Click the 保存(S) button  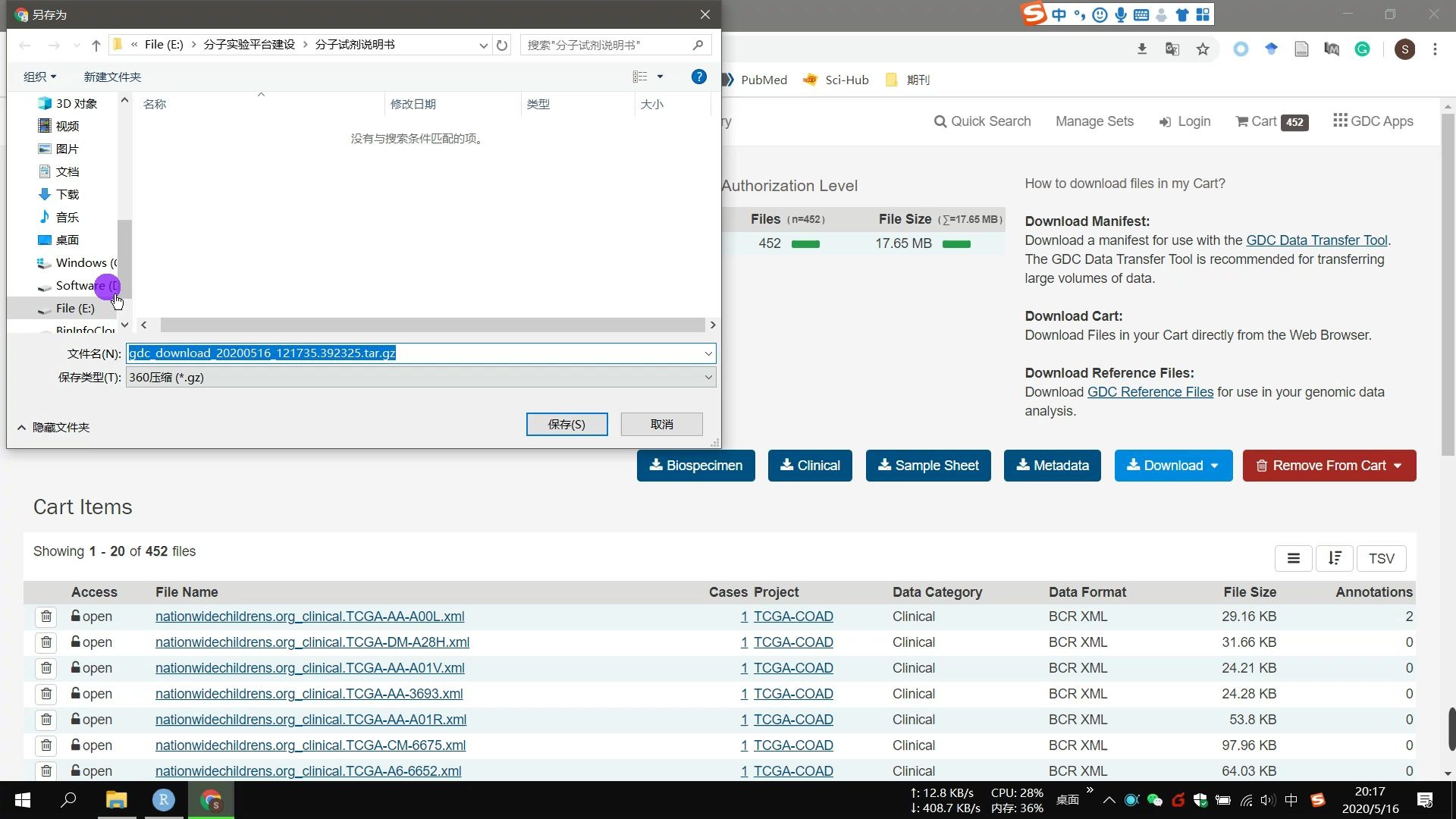pyautogui.click(x=566, y=424)
